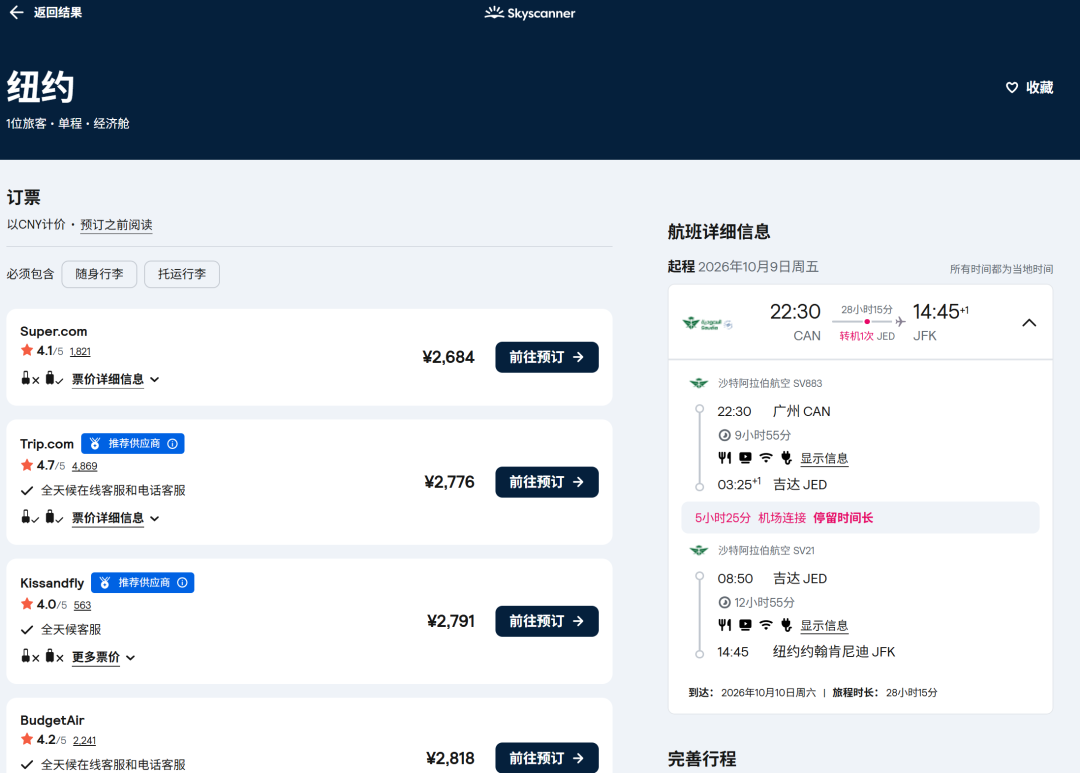1080x773 pixels.
Task: Go to Trip.com booking ¥2,776
Action: pyautogui.click(x=547, y=482)
